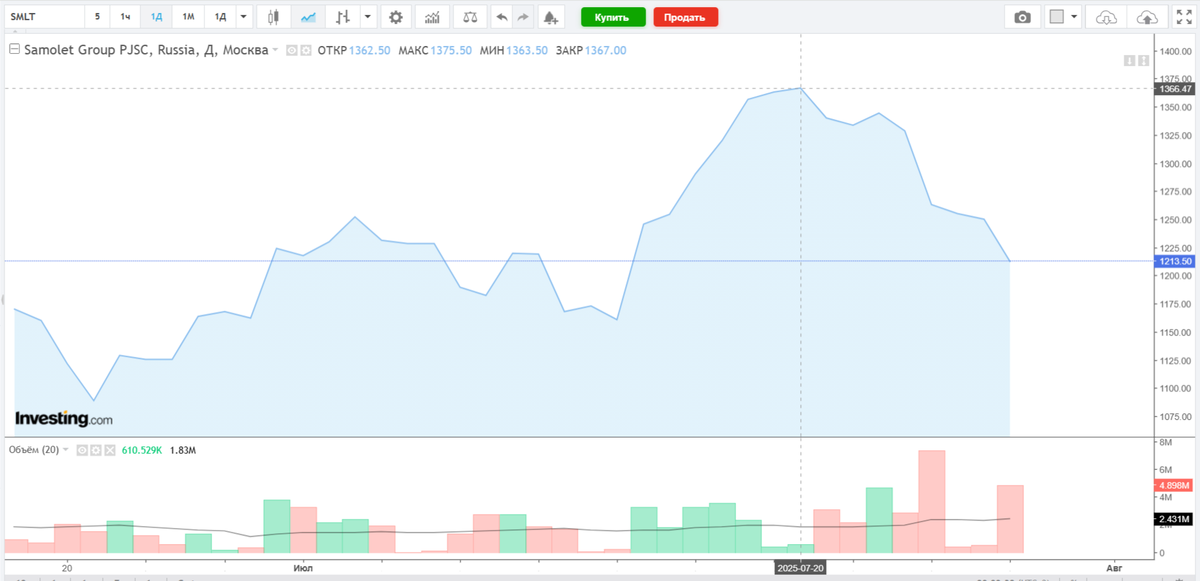
Task: Undo the last chart action
Action: pos(502,17)
